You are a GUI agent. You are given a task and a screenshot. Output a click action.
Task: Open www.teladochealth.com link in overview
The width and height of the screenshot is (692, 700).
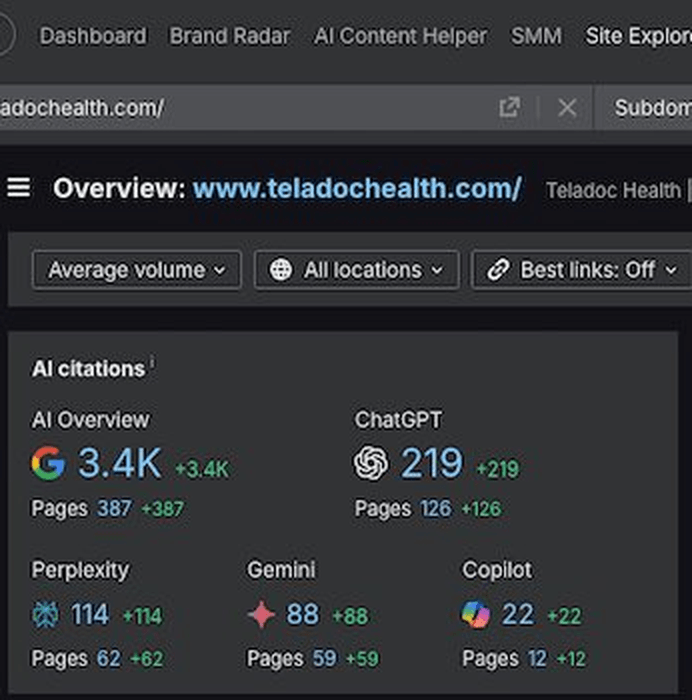coord(357,188)
